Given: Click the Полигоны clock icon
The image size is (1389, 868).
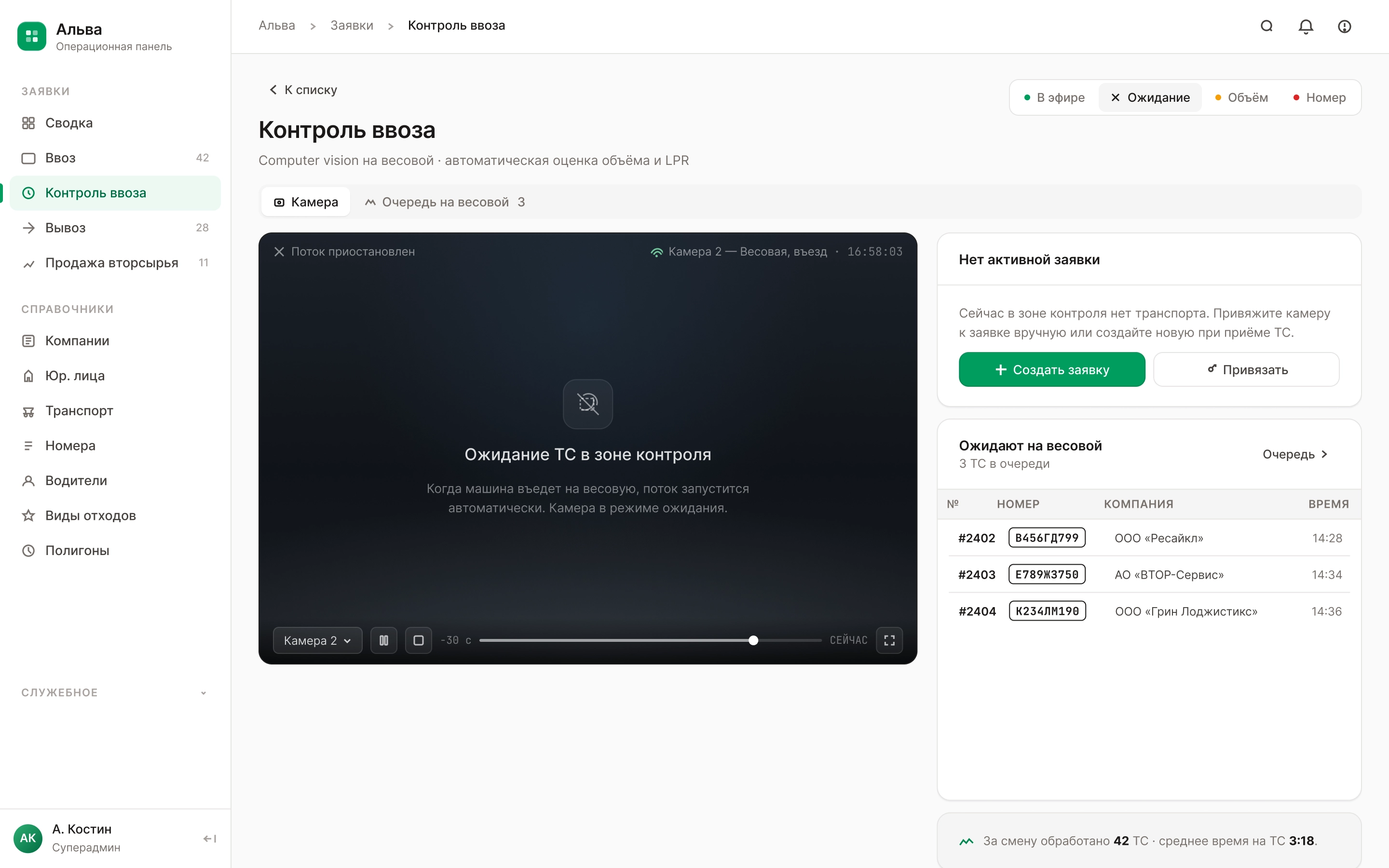Looking at the screenshot, I should [x=28, y=551].
